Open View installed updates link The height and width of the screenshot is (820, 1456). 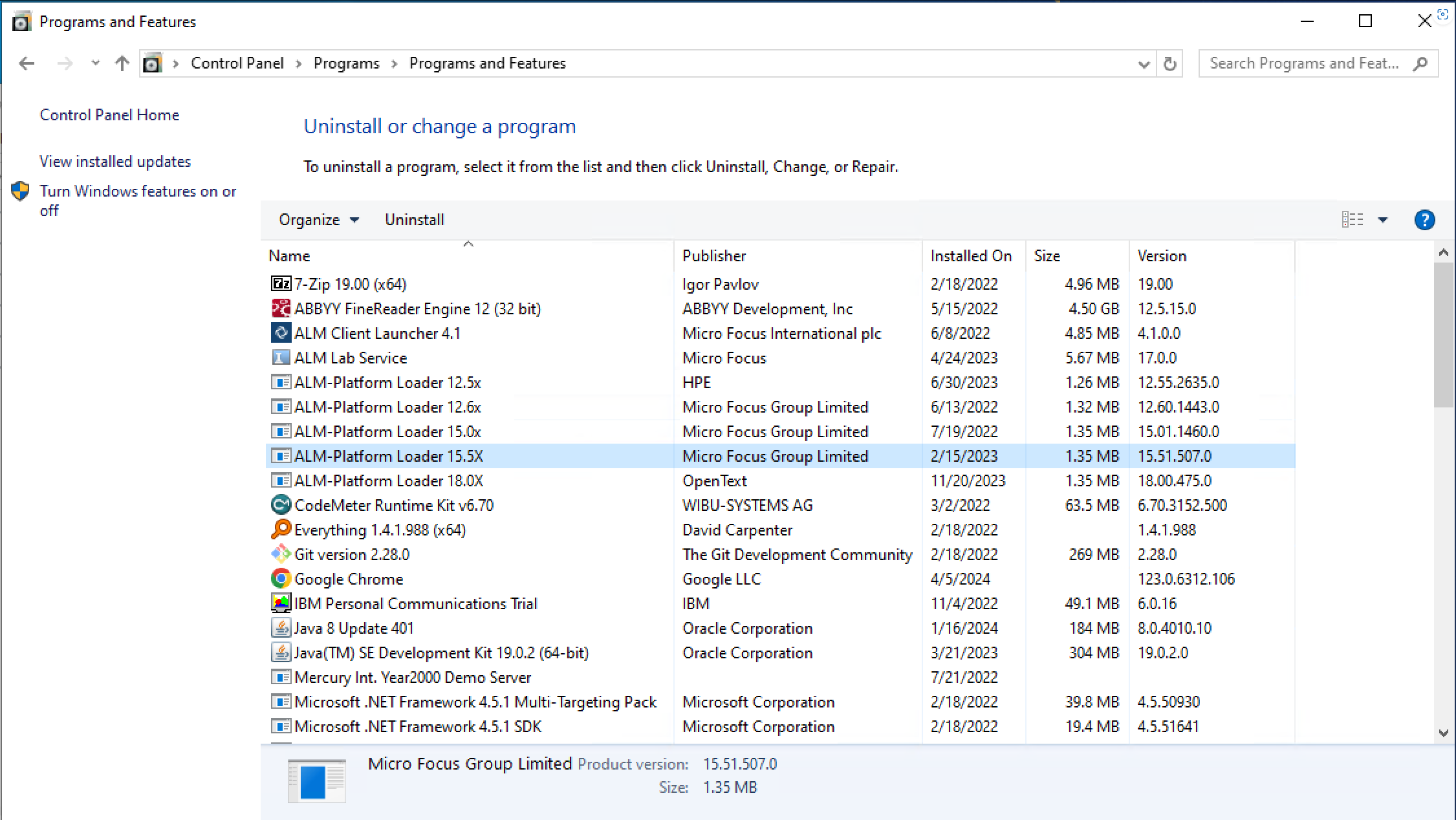pyautogui.click(x=115, y=162)
